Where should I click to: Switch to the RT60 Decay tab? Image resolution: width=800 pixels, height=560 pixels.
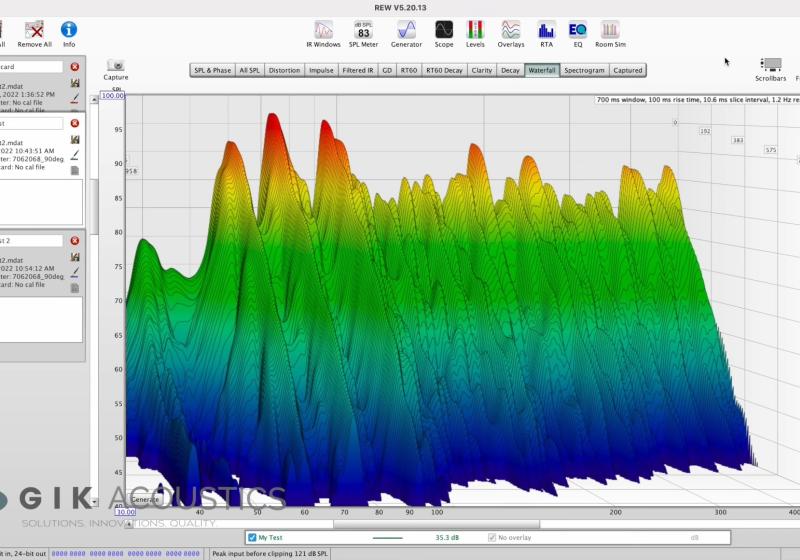(444, 70)
